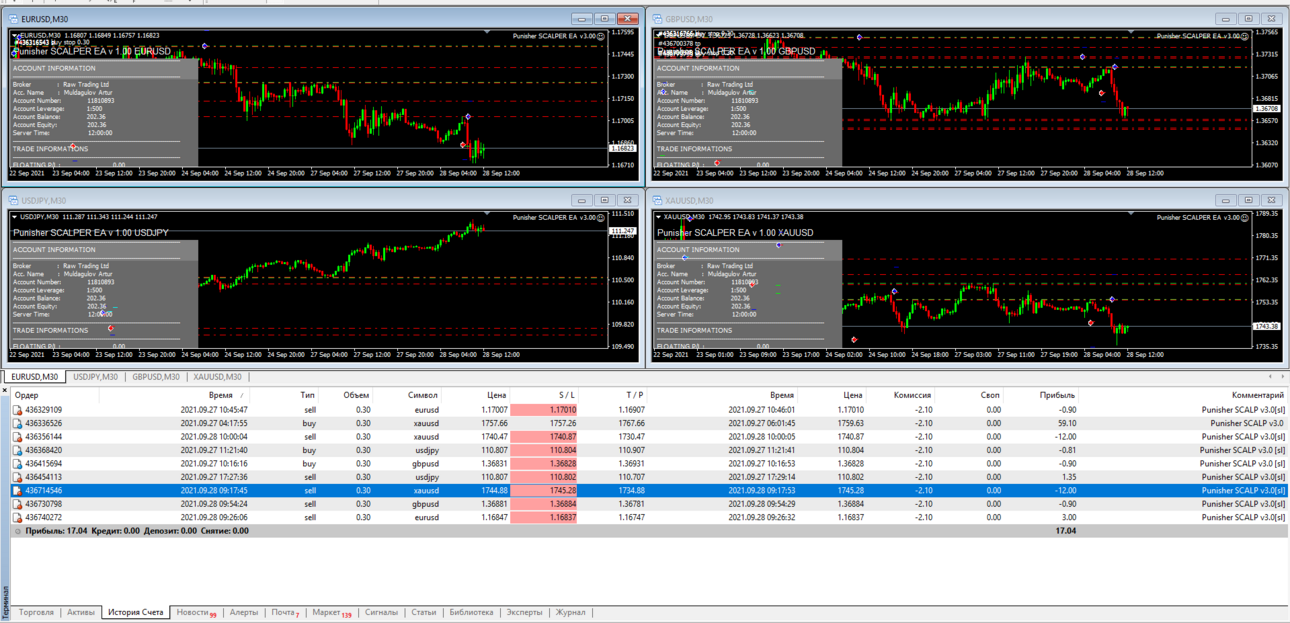Click the 59.10 profit cell
Image resolution: width=1290 pixels, height=623 pixels.
(1066, 423)
